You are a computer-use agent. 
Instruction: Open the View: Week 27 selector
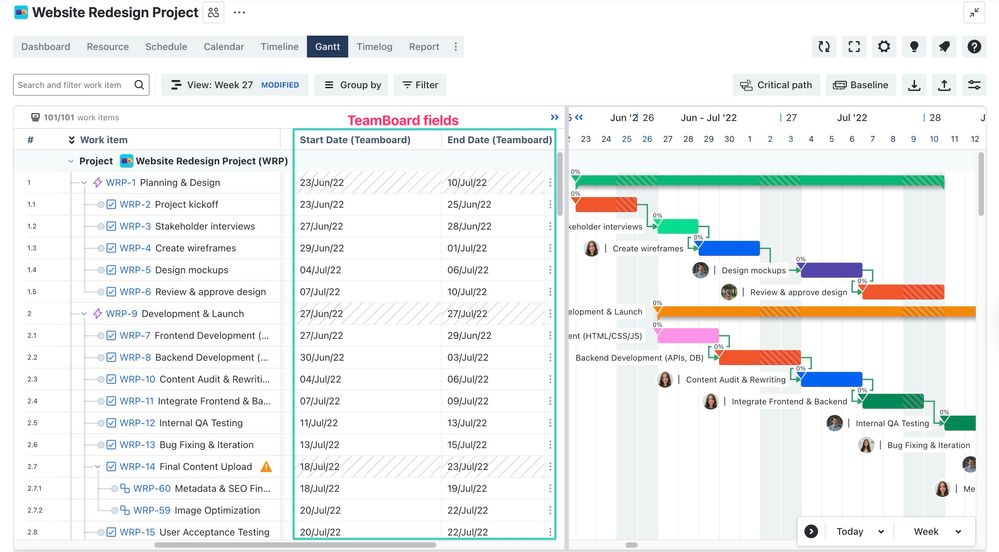234,85
